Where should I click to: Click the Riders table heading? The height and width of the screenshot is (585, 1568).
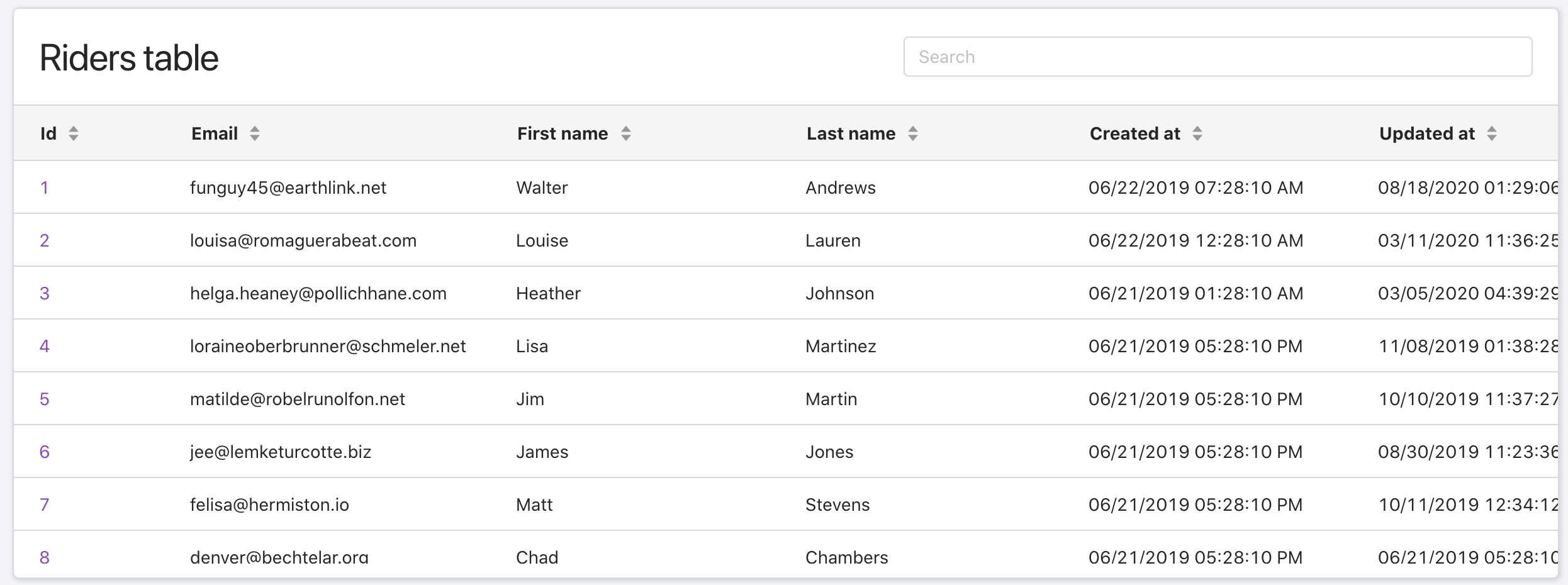click(x=129, y=58)
